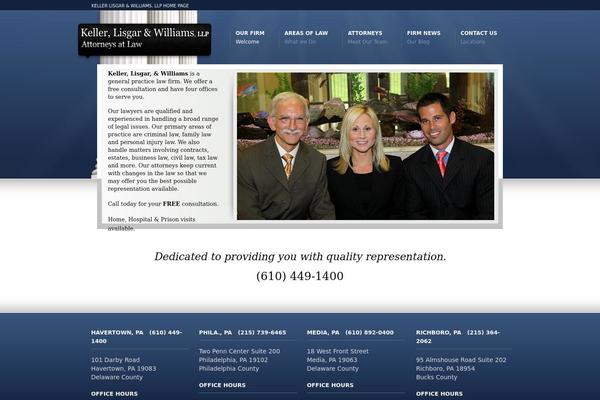Click the Keller Lisgar & Williams home page header text
This screenshot has width=600, height=400.
[140, 6]
